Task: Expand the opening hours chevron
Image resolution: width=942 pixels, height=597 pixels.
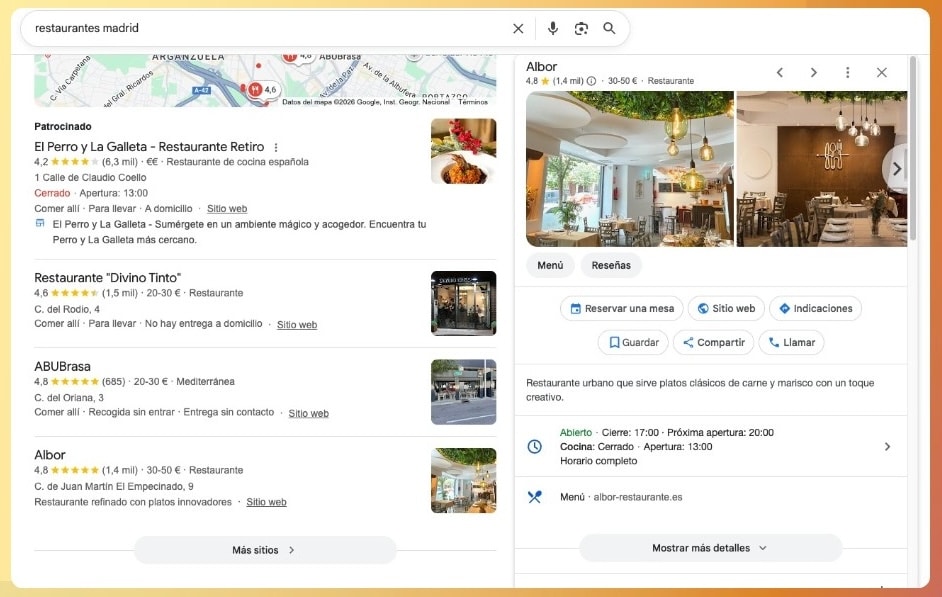Action: 887,446
